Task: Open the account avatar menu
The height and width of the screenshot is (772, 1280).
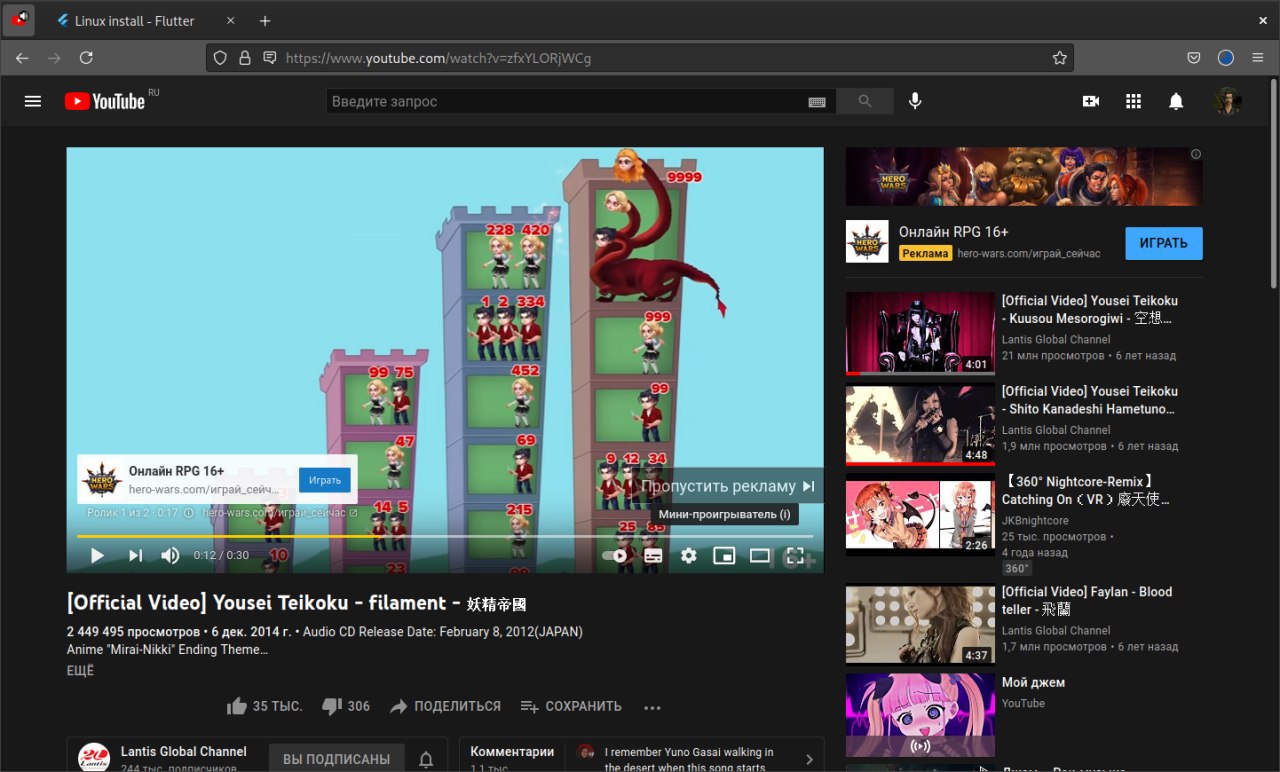Action: [1228, 101]
